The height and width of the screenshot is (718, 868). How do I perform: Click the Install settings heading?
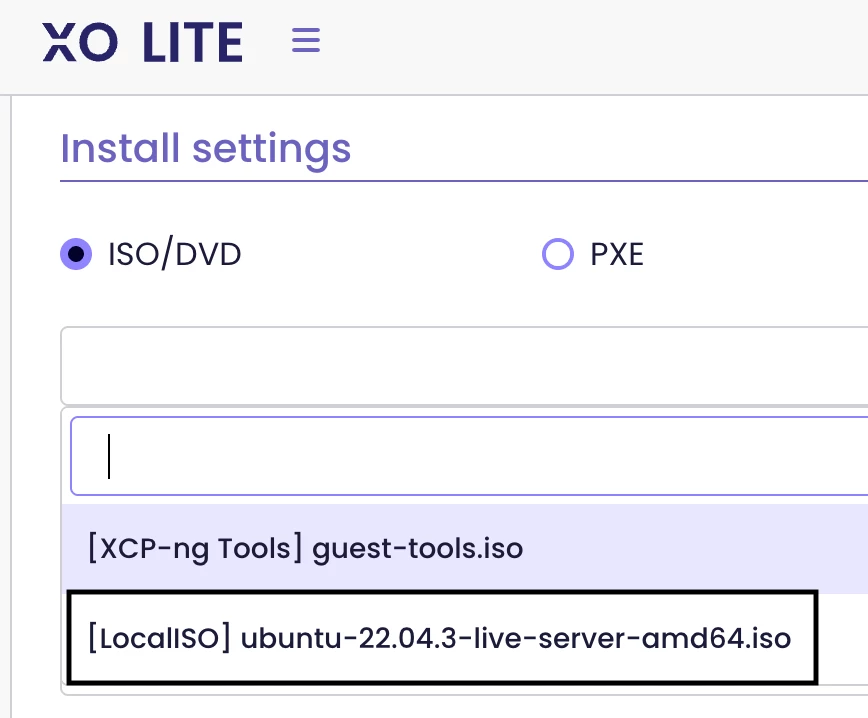[205, 148]
